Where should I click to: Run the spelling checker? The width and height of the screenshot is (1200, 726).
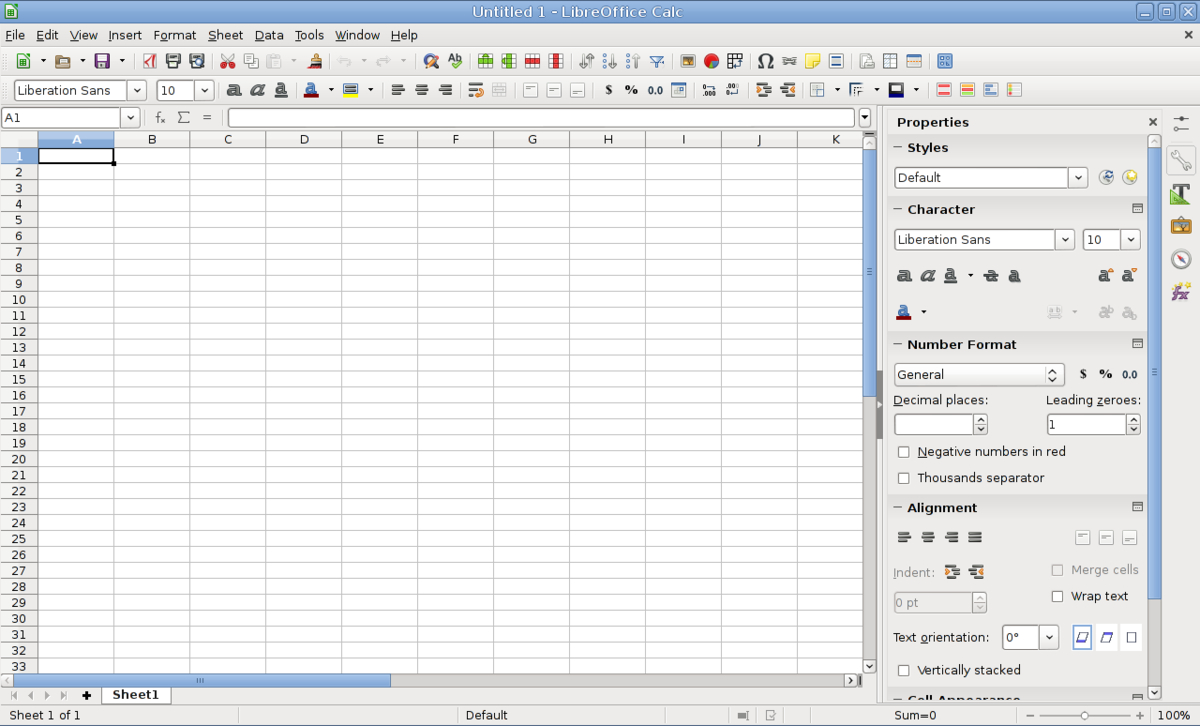pos(455,61)
